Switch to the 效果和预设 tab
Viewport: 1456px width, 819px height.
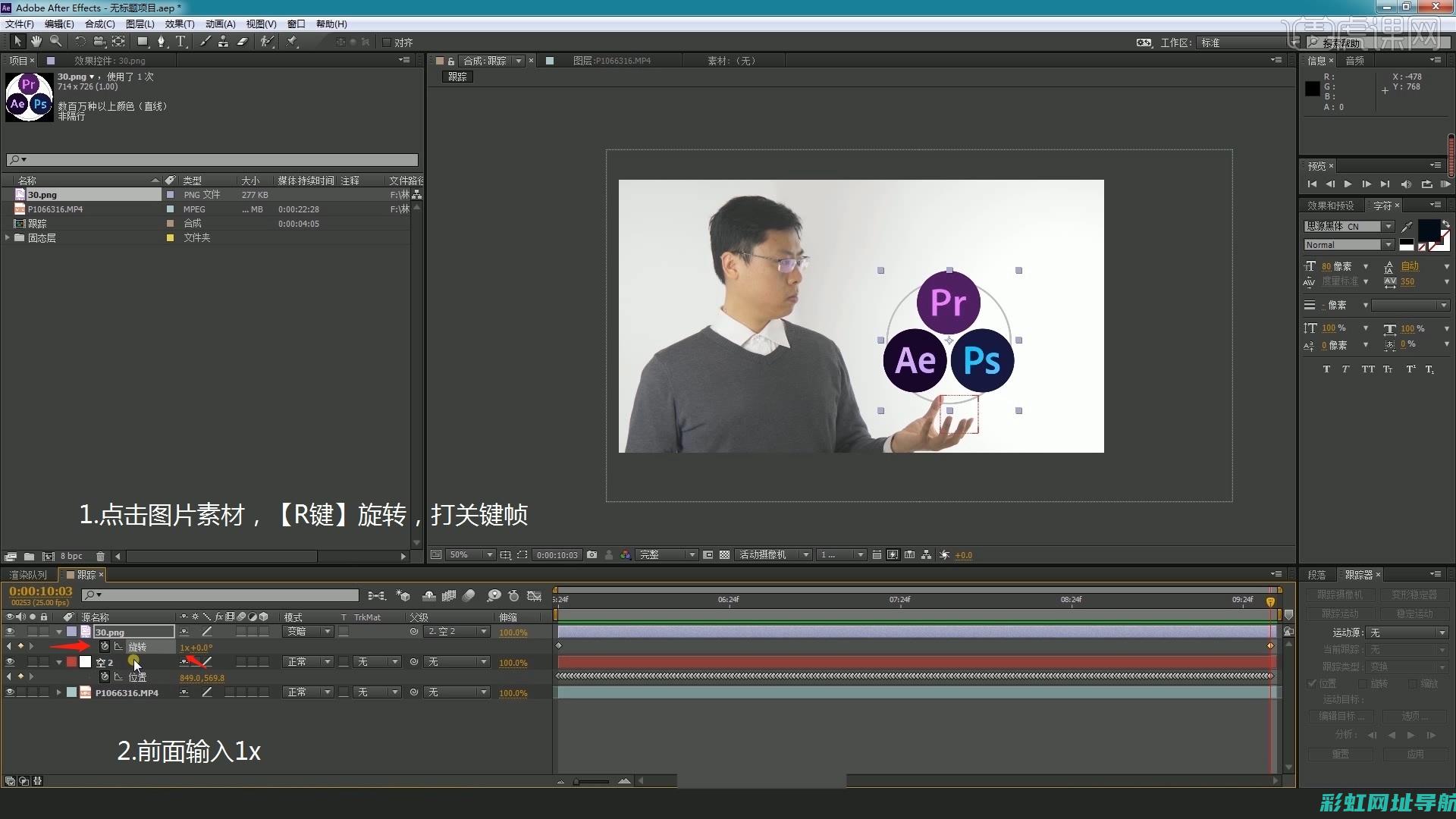[1330, 206]
